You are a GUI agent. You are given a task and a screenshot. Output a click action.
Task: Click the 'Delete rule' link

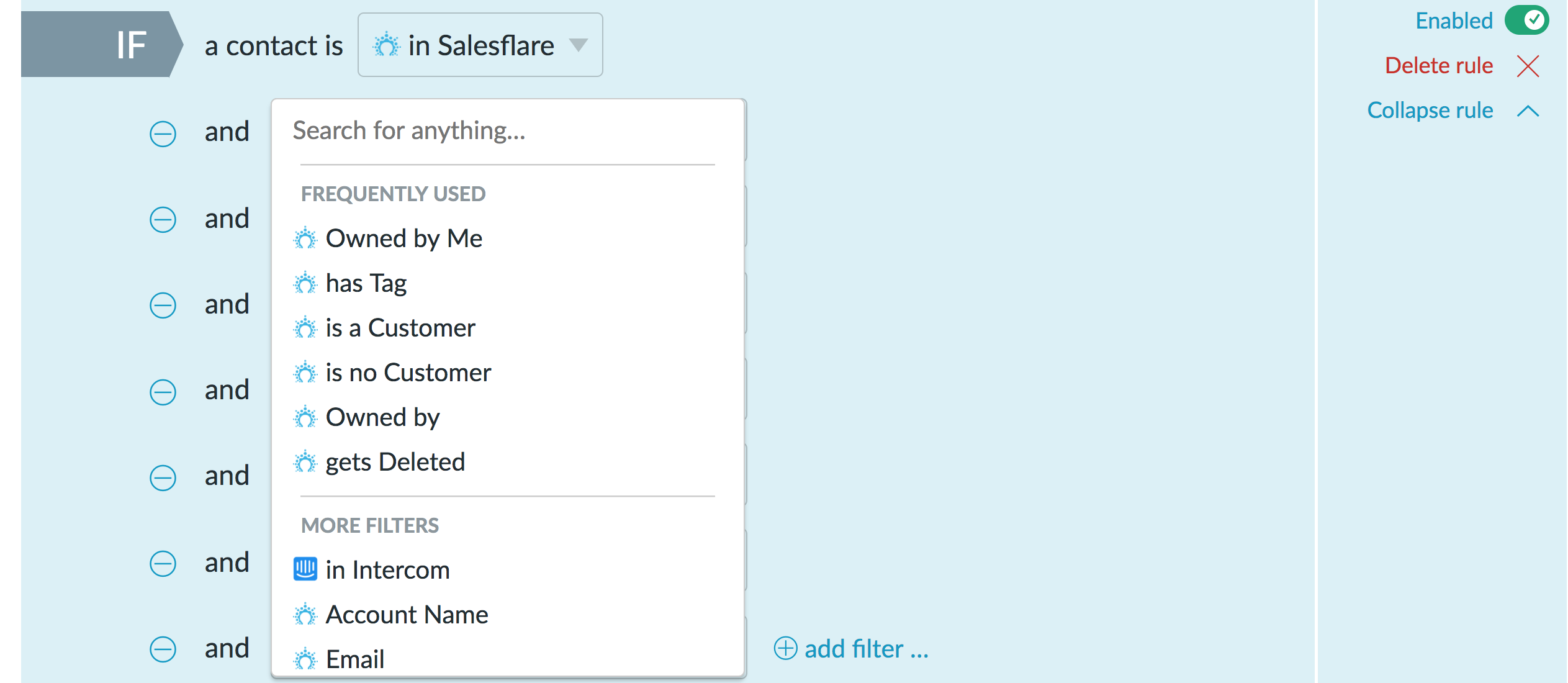click(1438, 65)
